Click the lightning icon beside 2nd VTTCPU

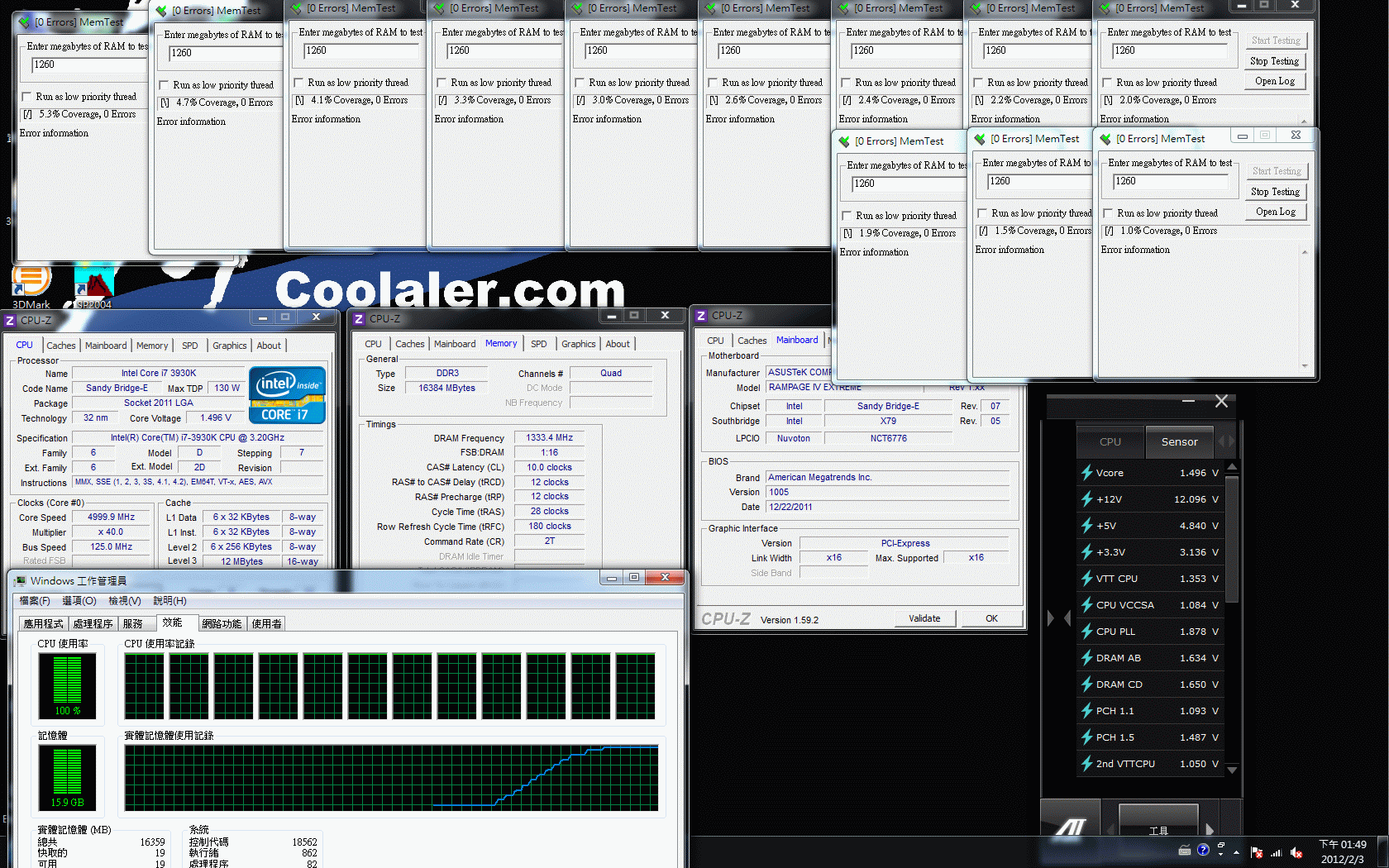pos(1087,764)
